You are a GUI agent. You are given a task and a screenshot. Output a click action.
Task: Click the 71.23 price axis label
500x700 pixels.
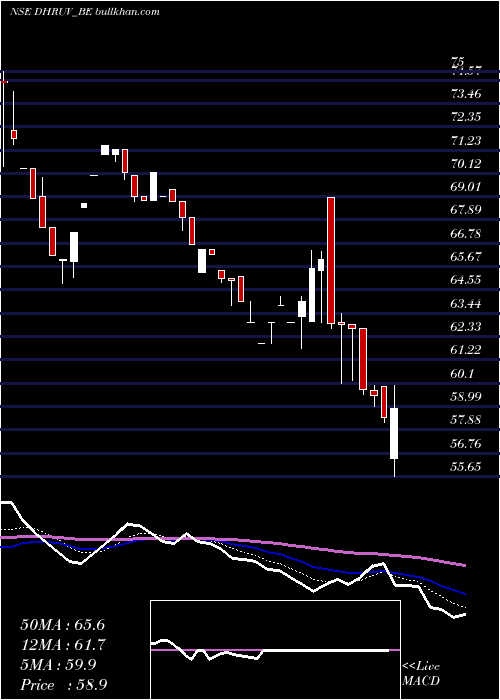click(x=466, y=141)
